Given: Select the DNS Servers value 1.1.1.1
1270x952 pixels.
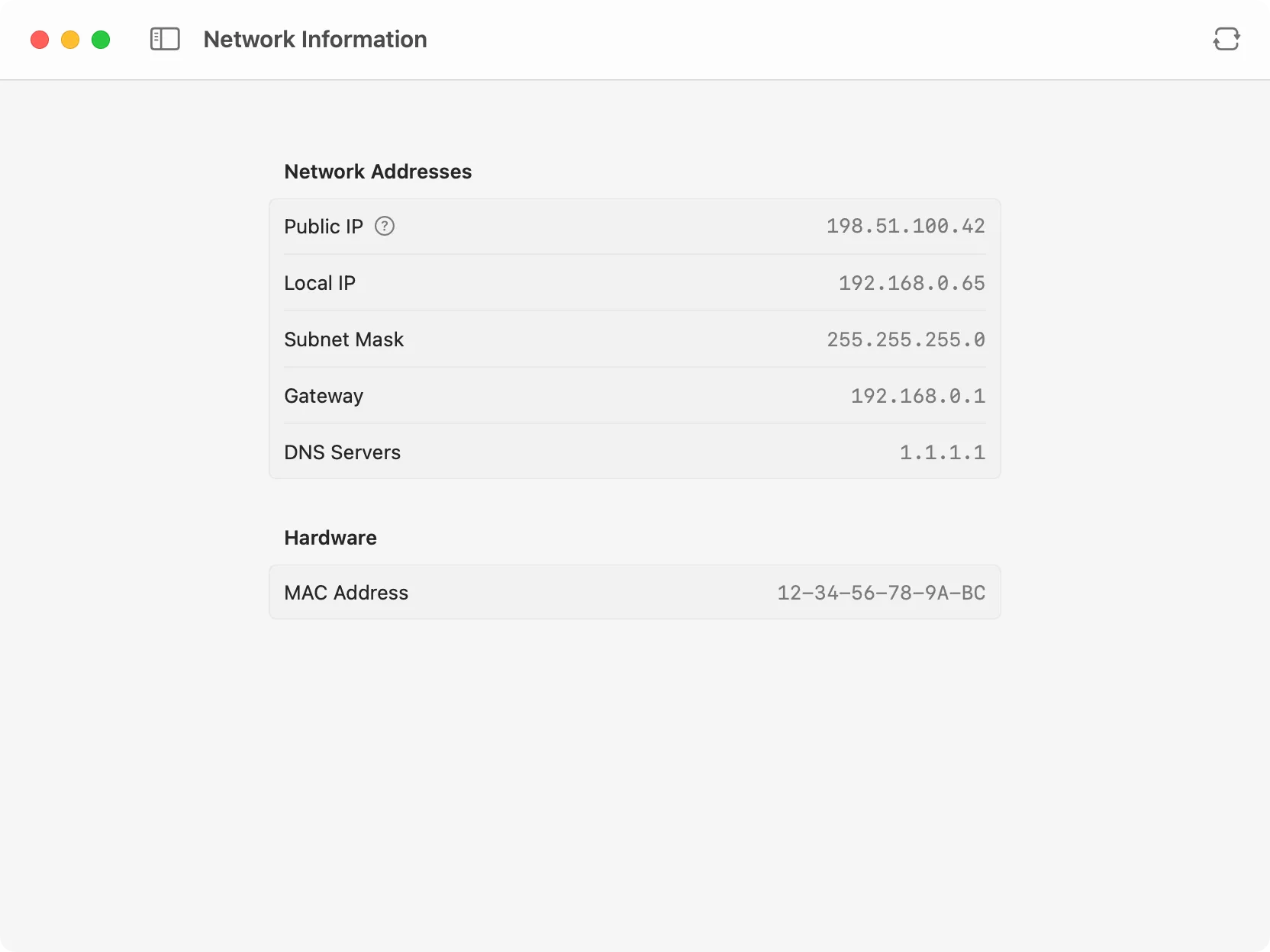Looking at the screenshot, I should point(942,452).
